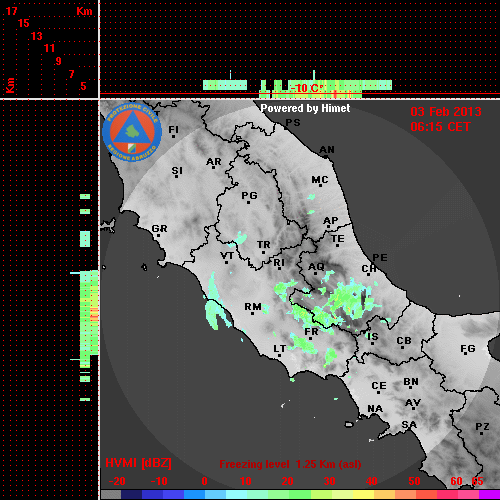Click the GR city marker
Viewport: 500px width, 500px height.
tap(159, 230)
